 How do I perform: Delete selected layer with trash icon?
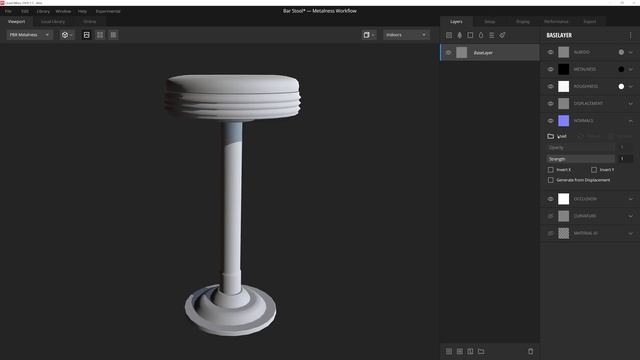[x=531, y=351]
